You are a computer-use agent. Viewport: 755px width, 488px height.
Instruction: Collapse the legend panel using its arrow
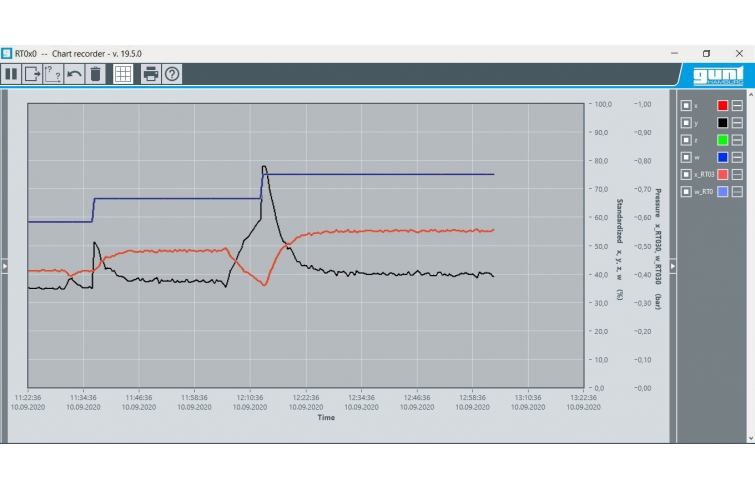point(673,265)
